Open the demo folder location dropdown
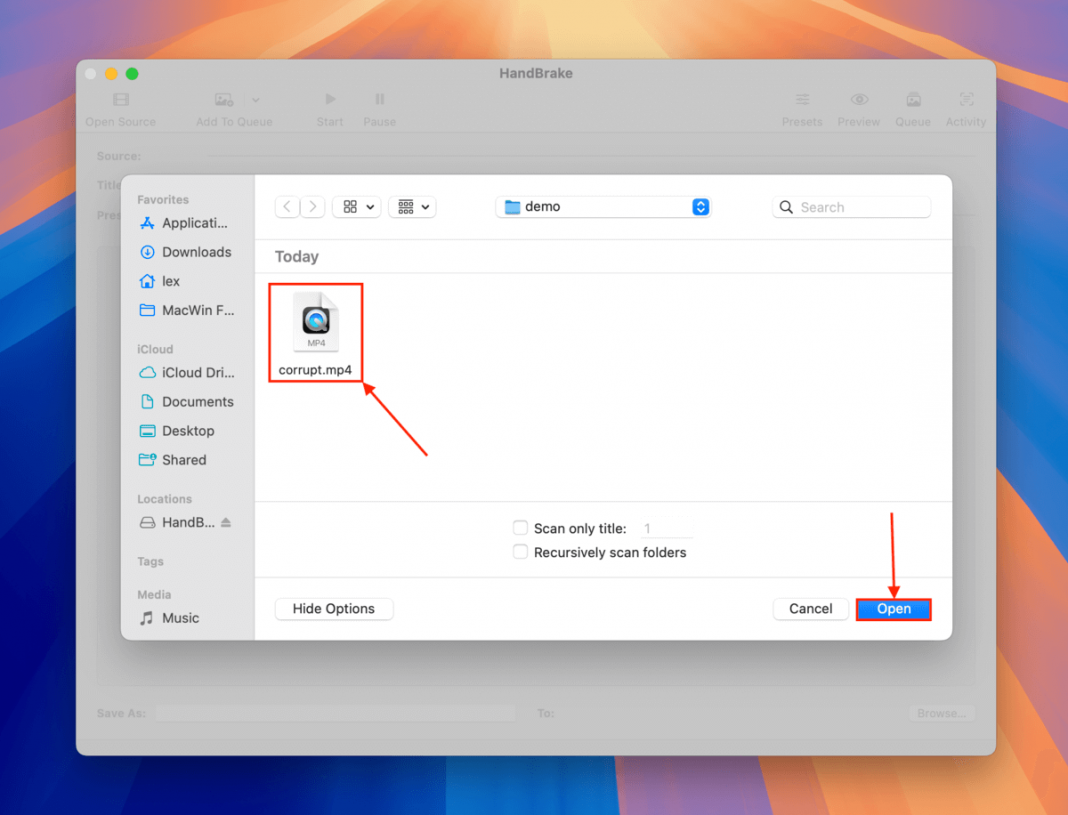Viewport: 1068px width, 815px height. pos(603,207)
